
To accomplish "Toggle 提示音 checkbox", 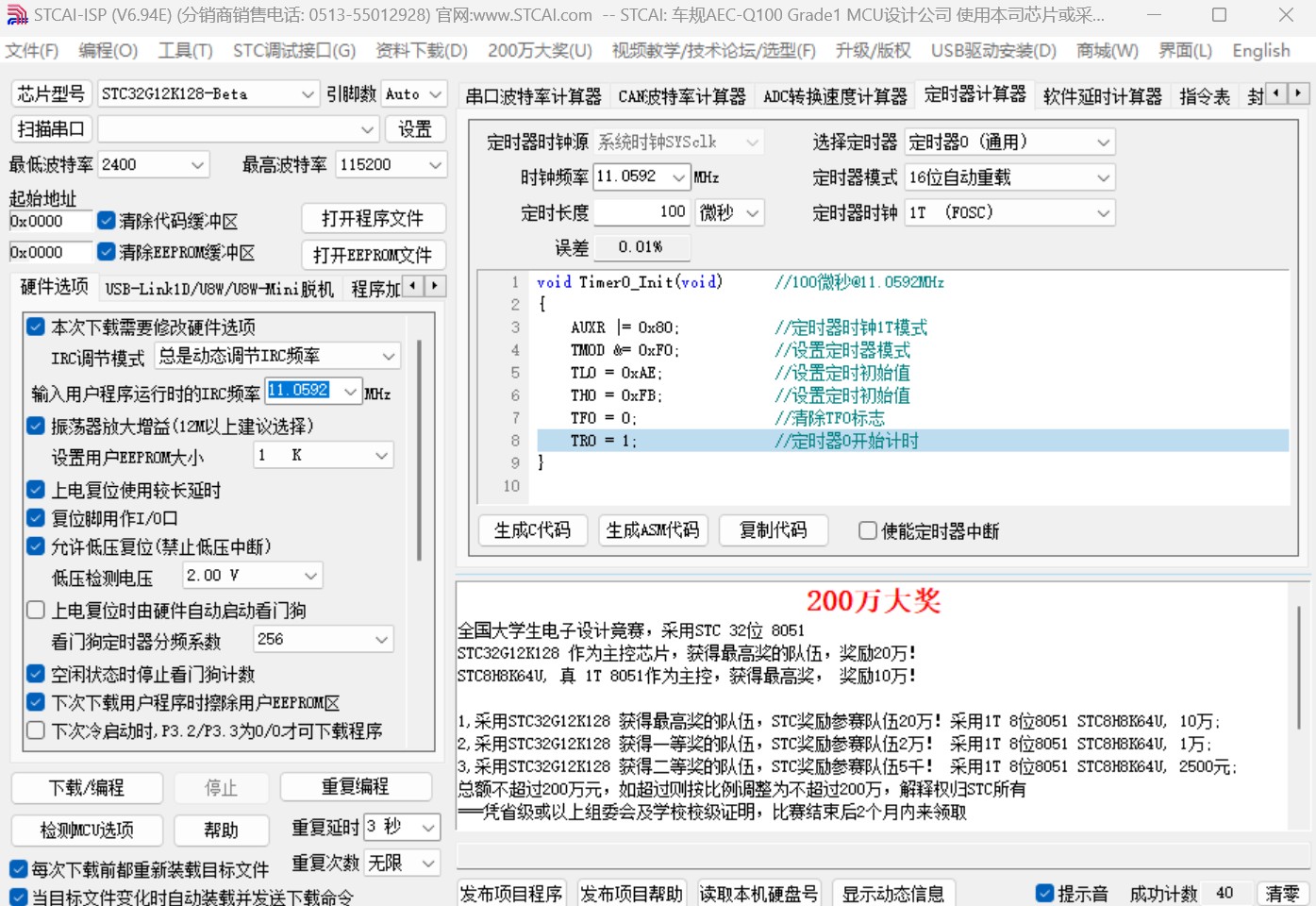I will pyautogui.click(x=1044, y=893).
